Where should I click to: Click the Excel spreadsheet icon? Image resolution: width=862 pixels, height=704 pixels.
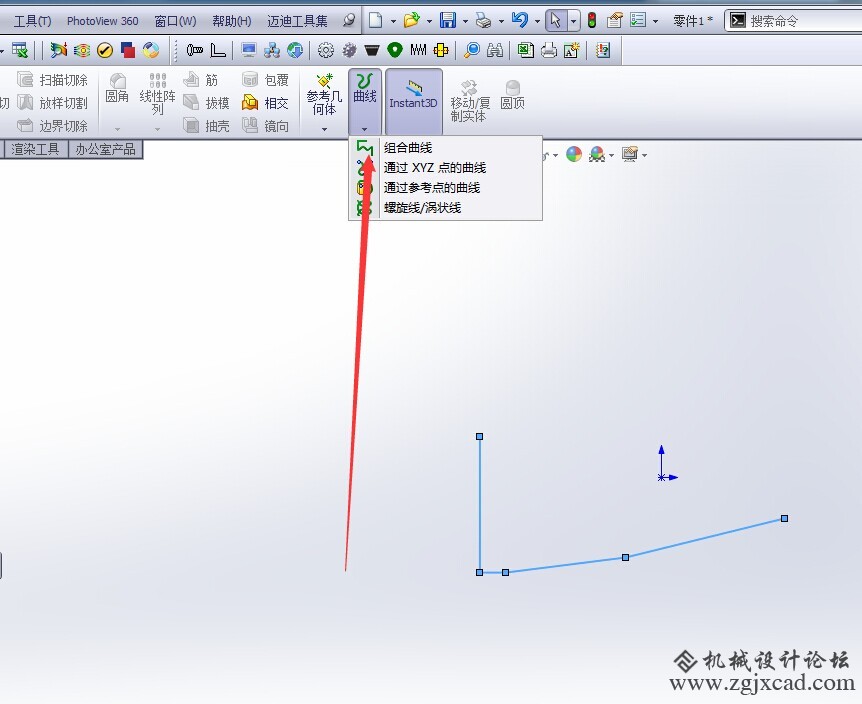[526, 51]
